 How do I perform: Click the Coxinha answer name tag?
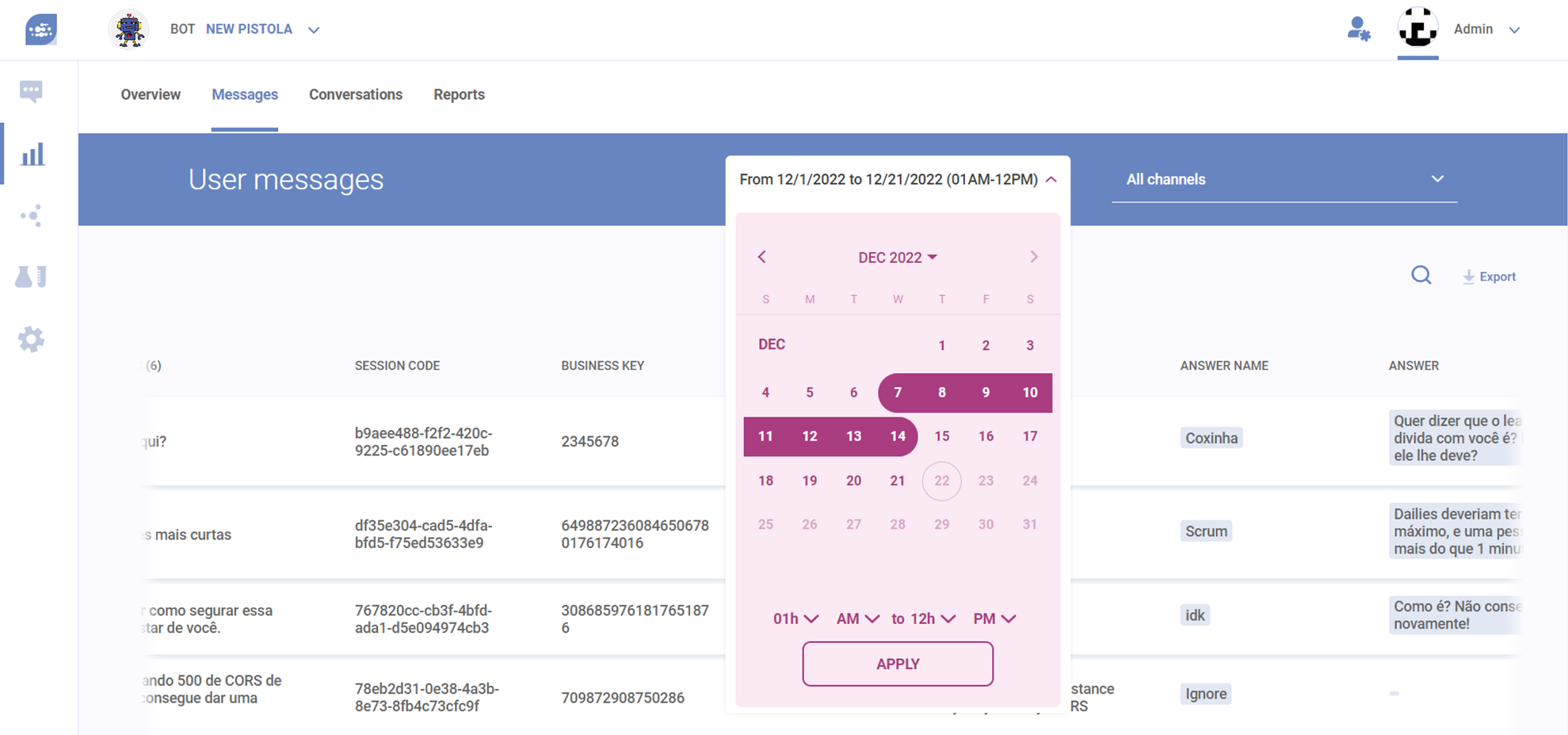pyautogui.click(x=1211, y=438)
